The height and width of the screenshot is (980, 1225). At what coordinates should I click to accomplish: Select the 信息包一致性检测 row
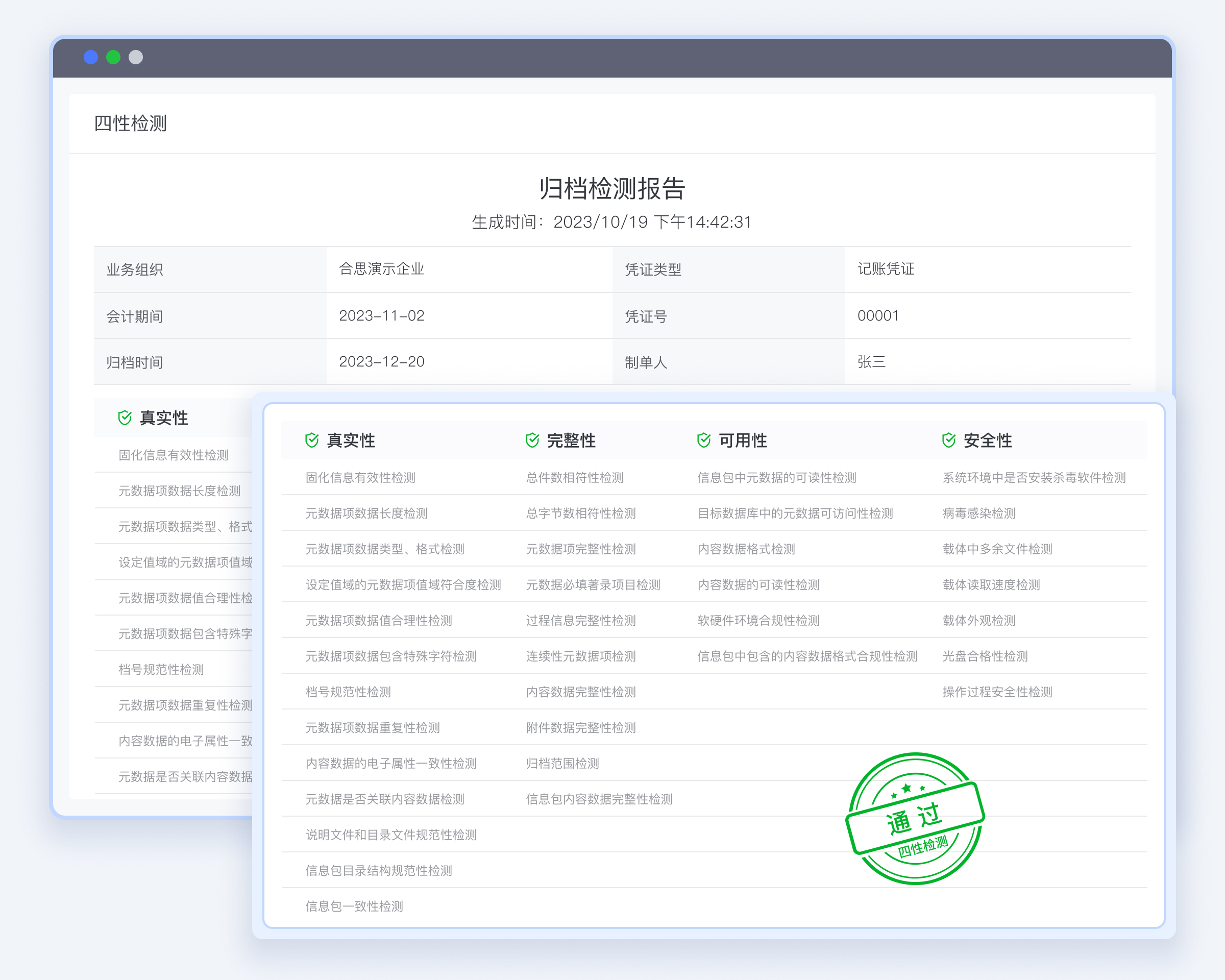coord(354,906)
